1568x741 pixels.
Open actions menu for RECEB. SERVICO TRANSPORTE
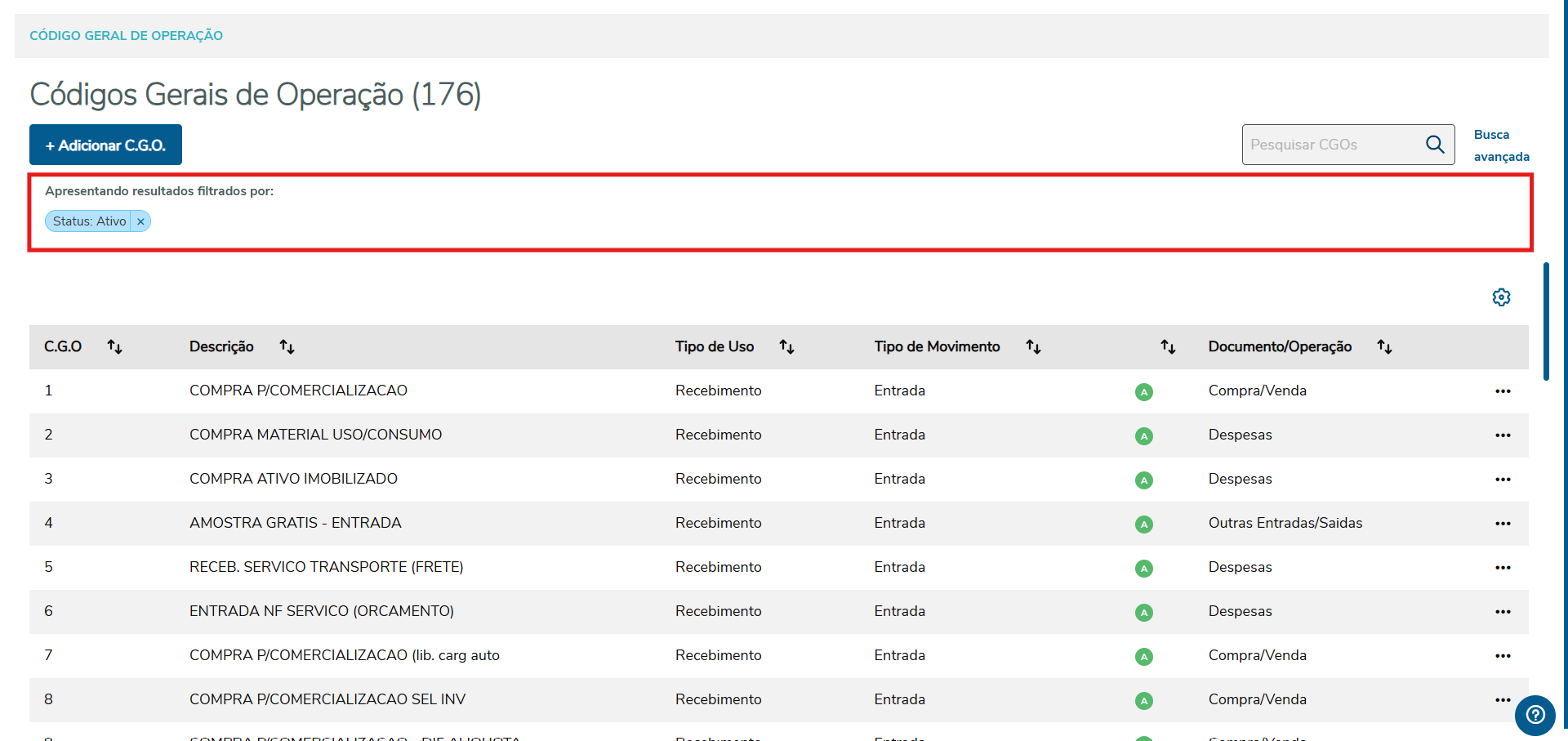click(1503, 568)
